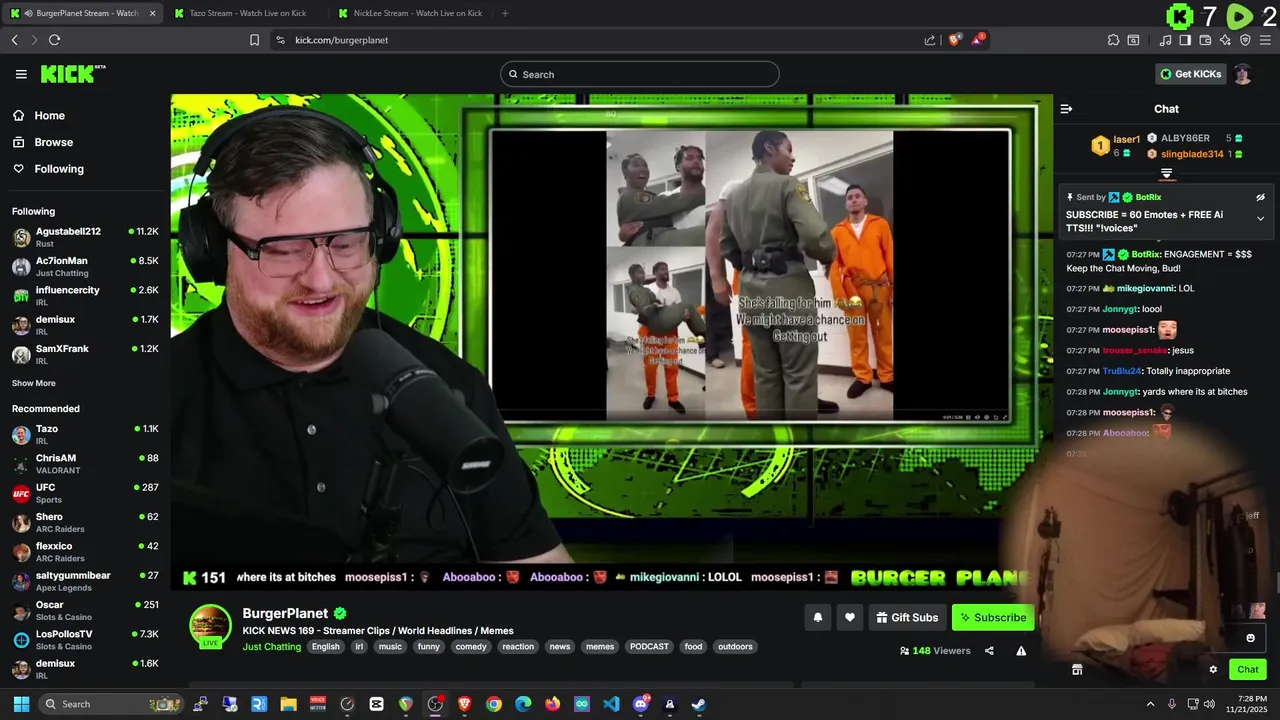1280x720 pixels.
Task: Open the browser main menu
Action: click(x=1266, y=40)
